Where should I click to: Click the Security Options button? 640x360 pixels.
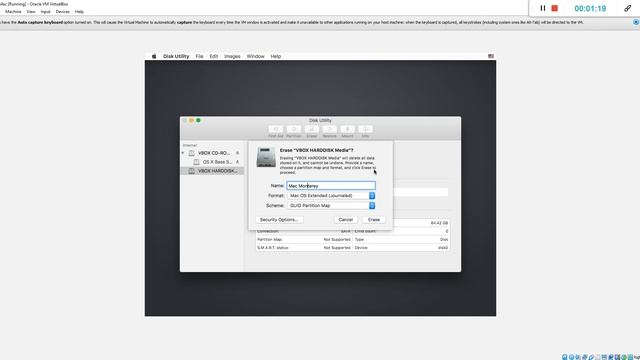coord(279,220)
